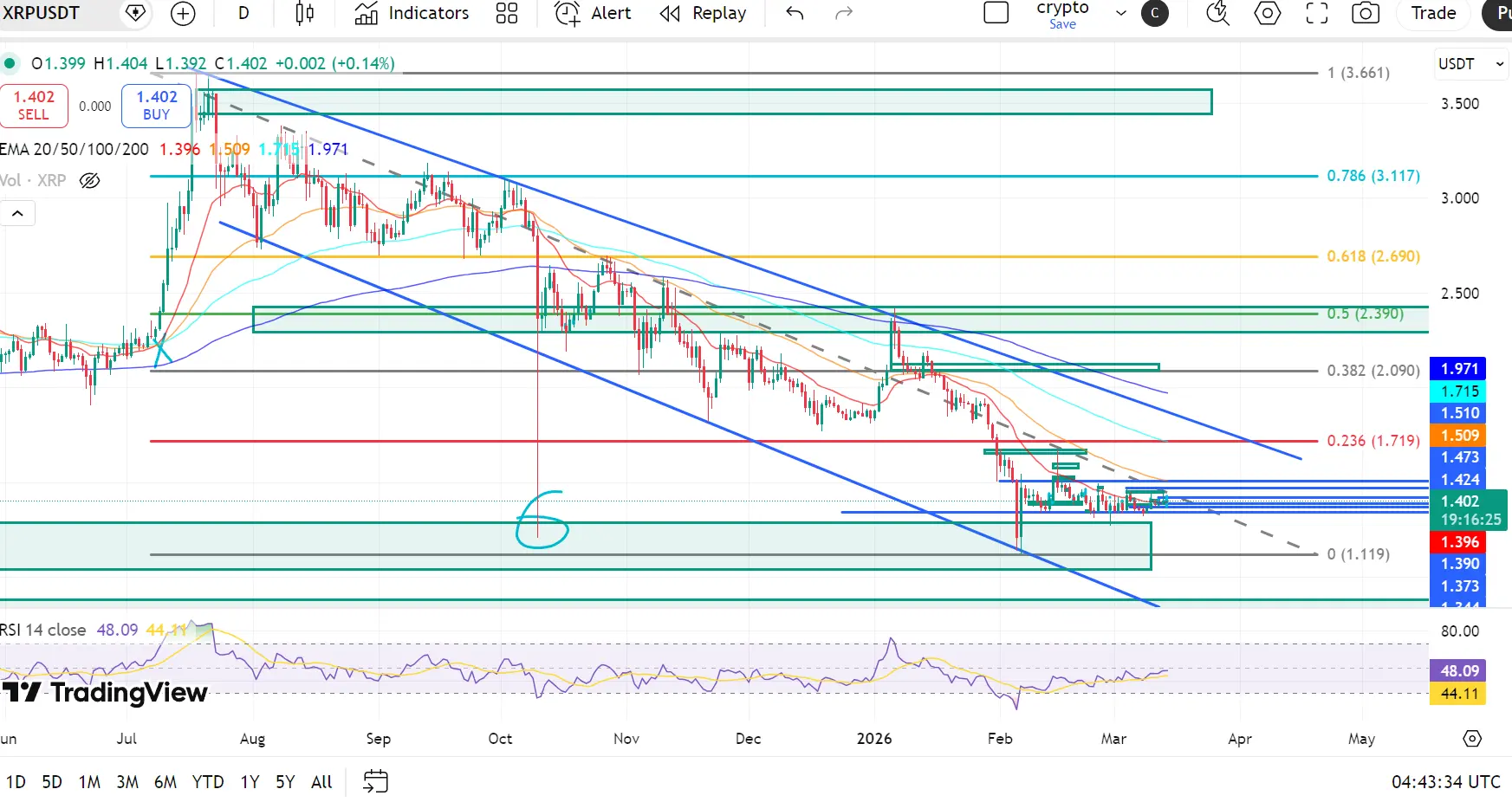Click the 04:43:34 UTC timezone clock
Image resolution: width=1512 pixels, height=802 pixels.
click(x=1445, y=782)
